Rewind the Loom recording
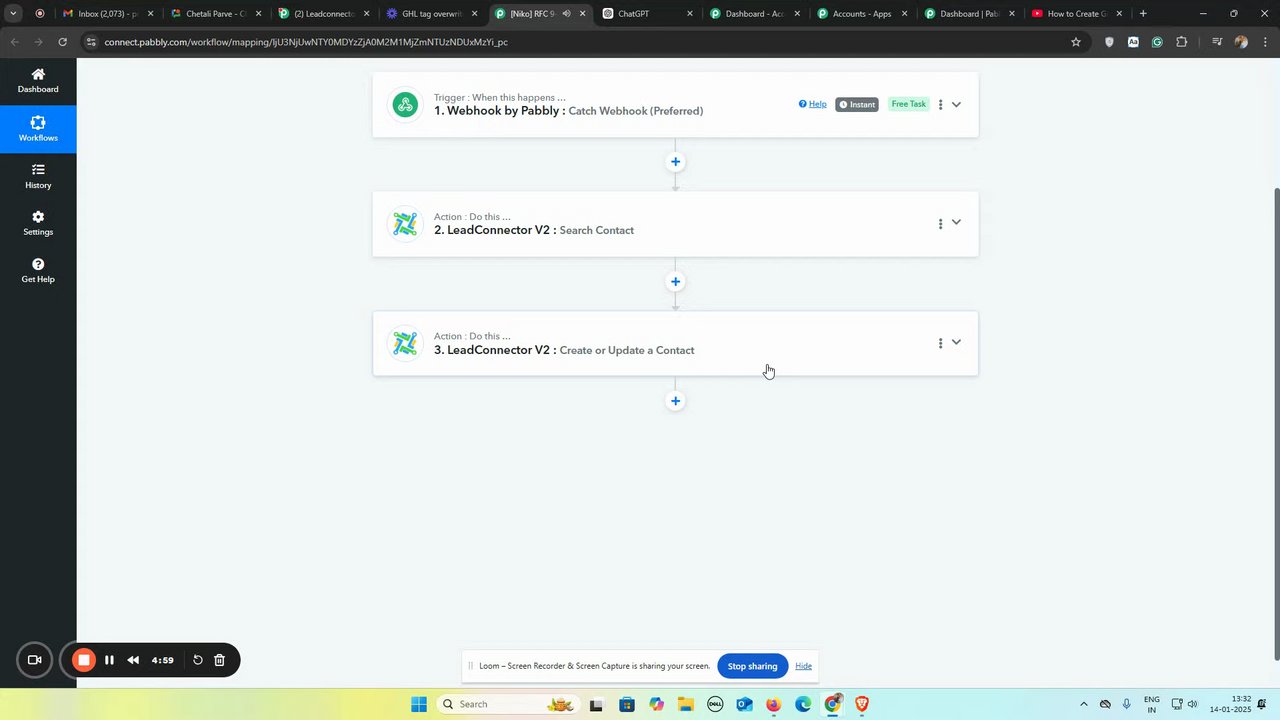 point(133,660)
